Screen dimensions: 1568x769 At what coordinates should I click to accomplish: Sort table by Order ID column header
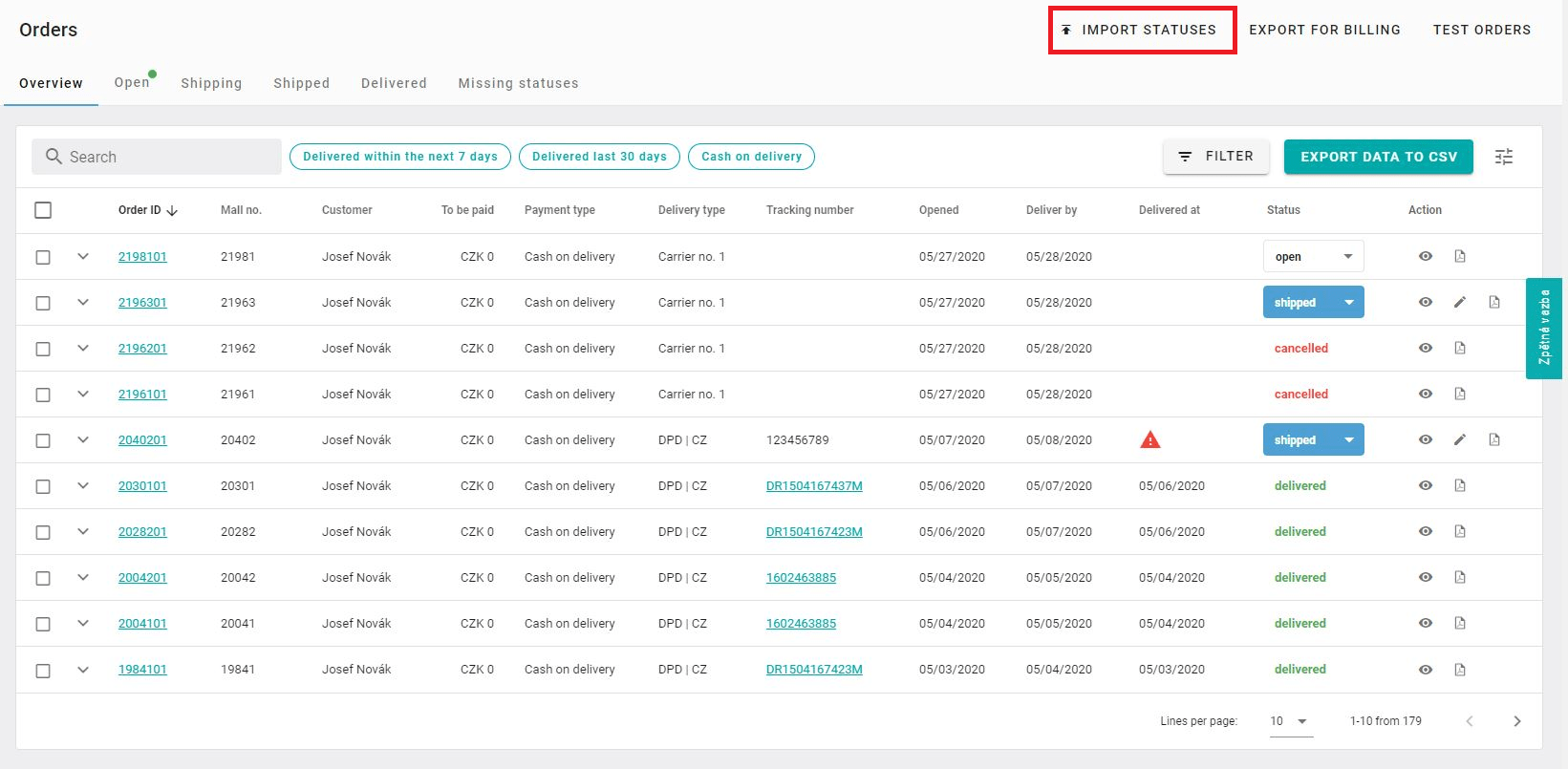(148, 210)
